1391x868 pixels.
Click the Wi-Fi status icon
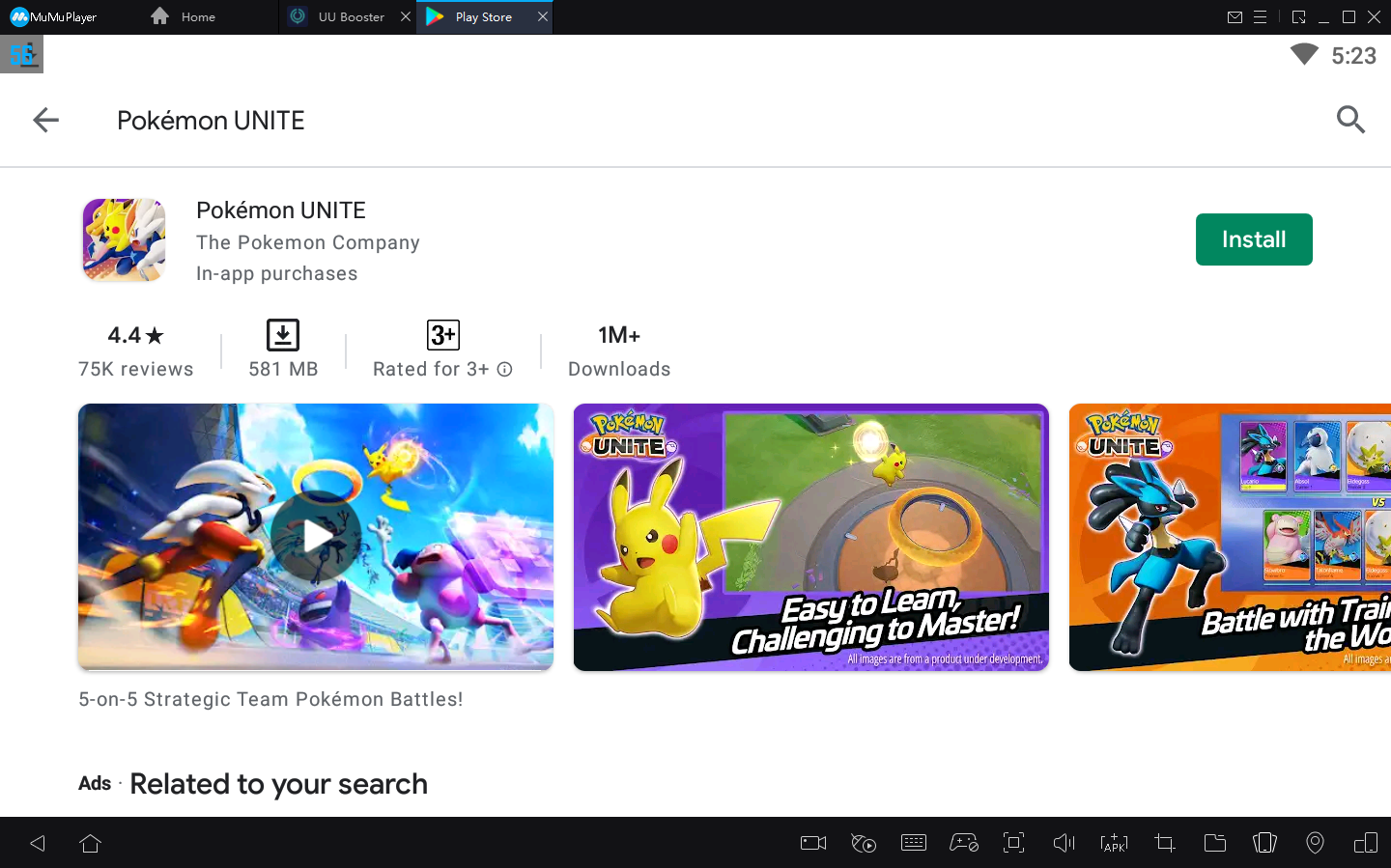pyautogui.click(x=1304, y=54)
